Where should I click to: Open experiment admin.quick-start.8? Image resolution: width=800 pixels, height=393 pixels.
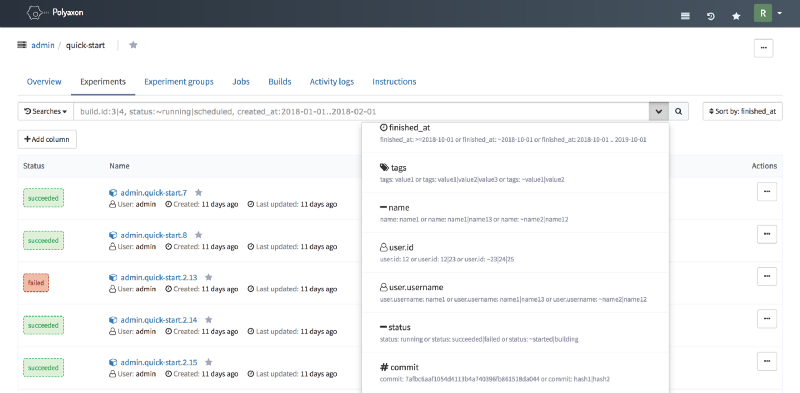click(154, 235)
